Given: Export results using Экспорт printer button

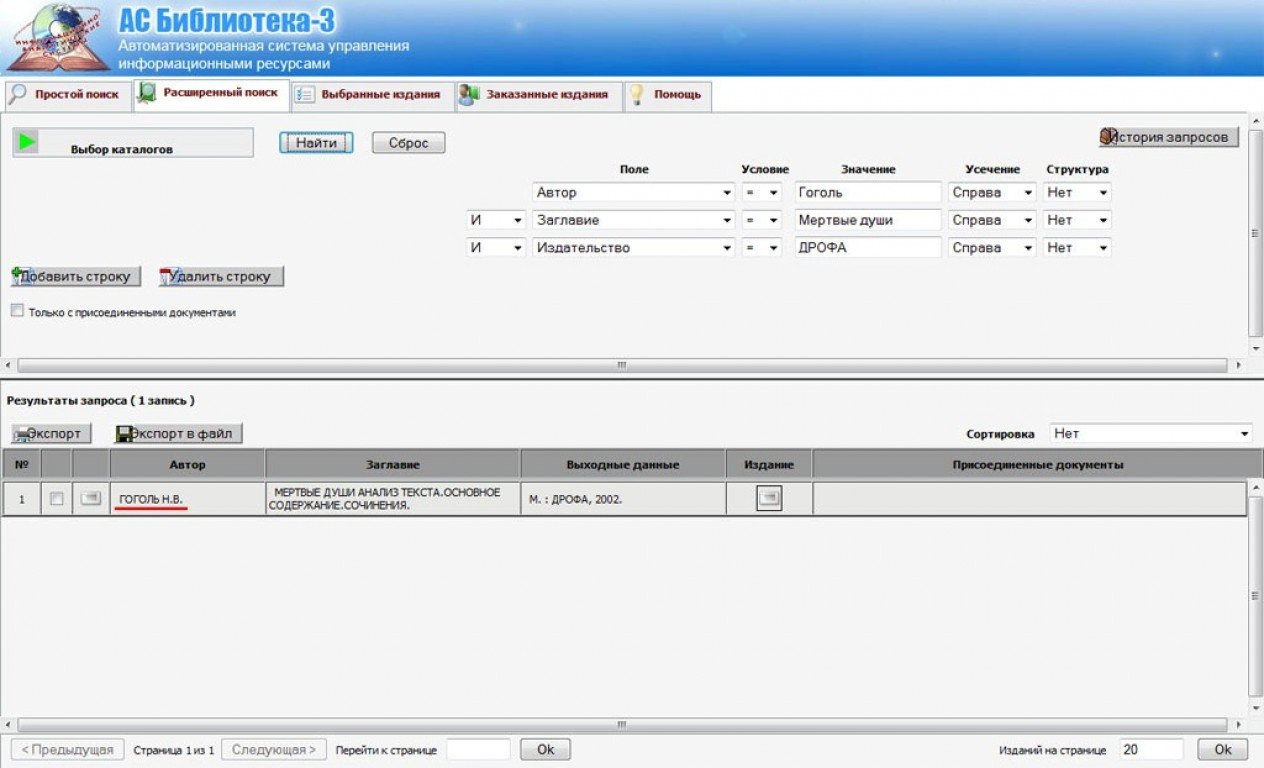Looking at the screenshot, I should 52,434.
